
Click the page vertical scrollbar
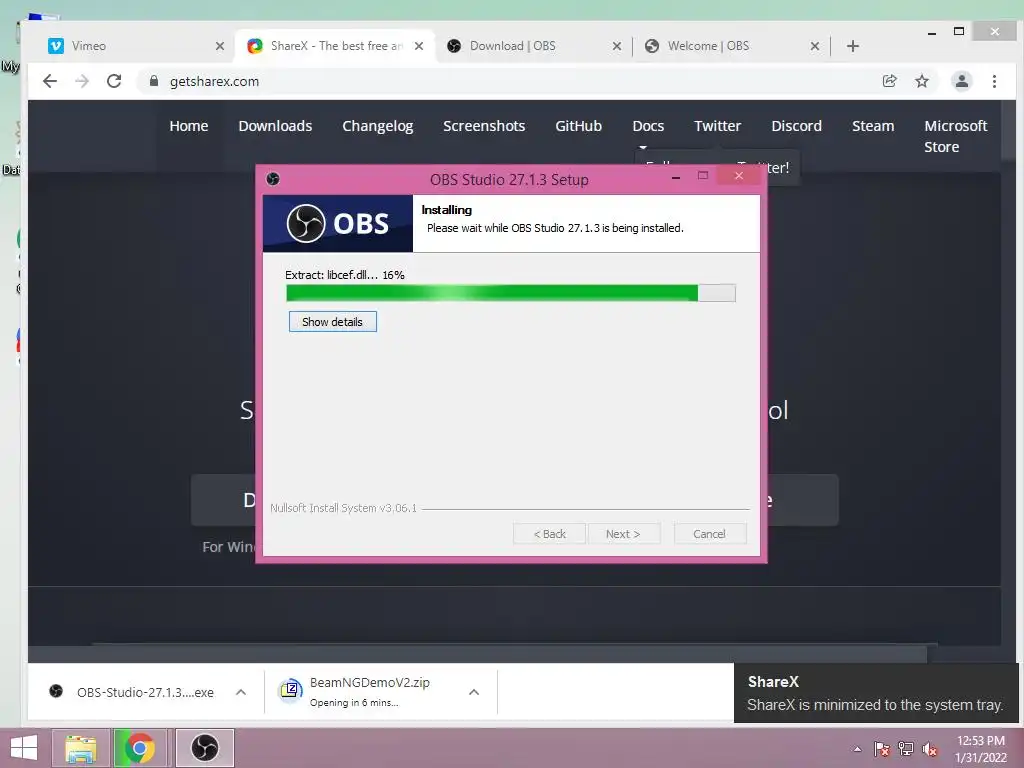tap(1008, 379)
